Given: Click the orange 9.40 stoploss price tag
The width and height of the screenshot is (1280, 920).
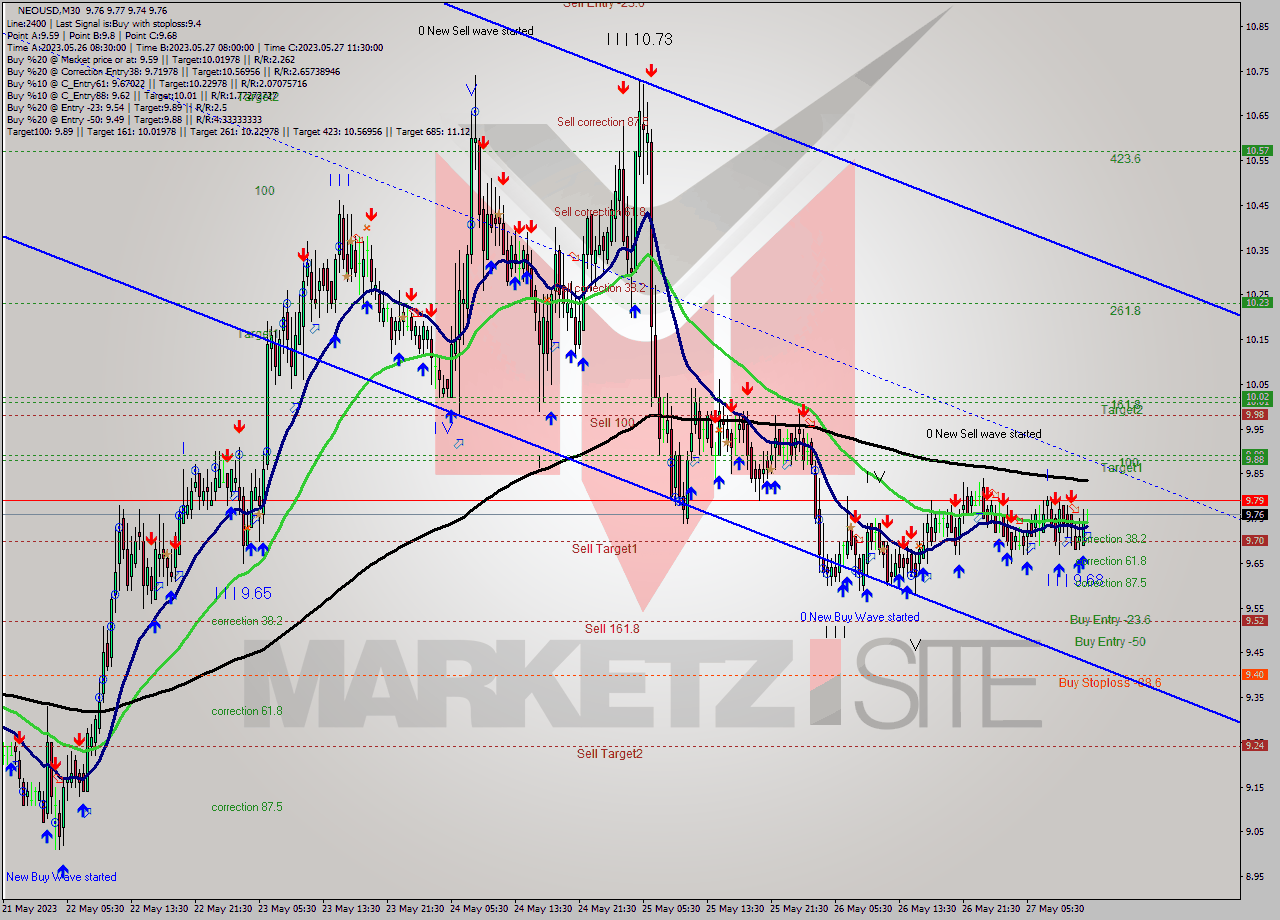Looking at the screenshot, I should pos(1257,674).
